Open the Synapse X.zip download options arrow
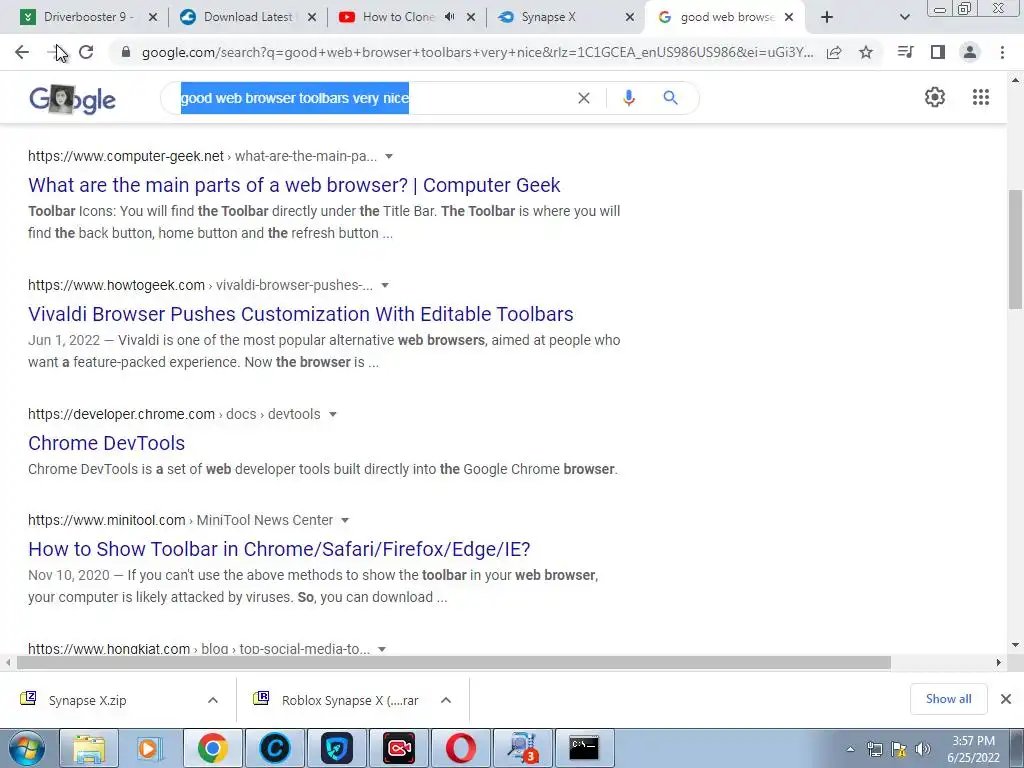Image resolution: width=1024 pixels, height=768 pixels. 212,700
